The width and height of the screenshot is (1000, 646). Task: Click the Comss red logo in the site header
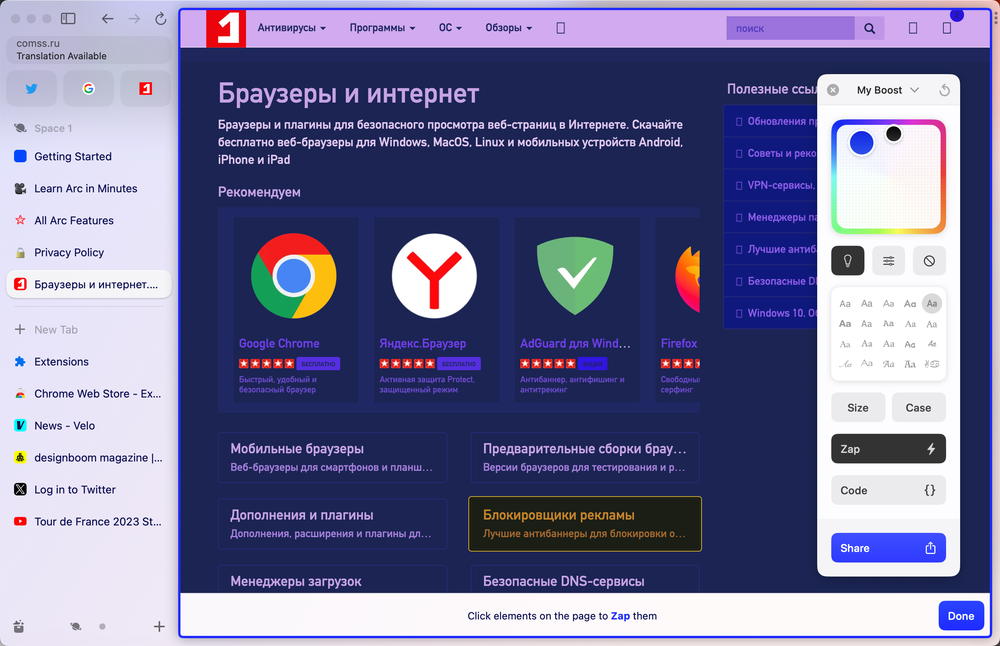coord(226,28)
